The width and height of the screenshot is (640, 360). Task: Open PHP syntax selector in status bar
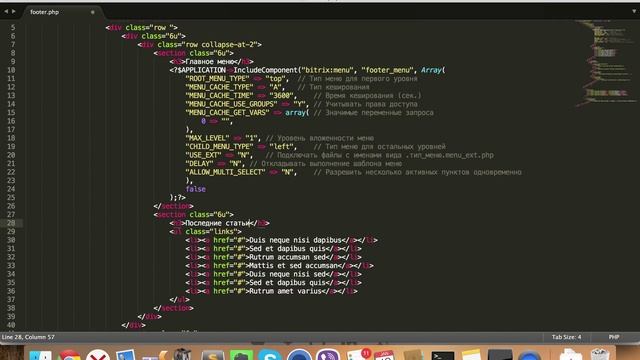pyautogui.click(x=614, y=337)
